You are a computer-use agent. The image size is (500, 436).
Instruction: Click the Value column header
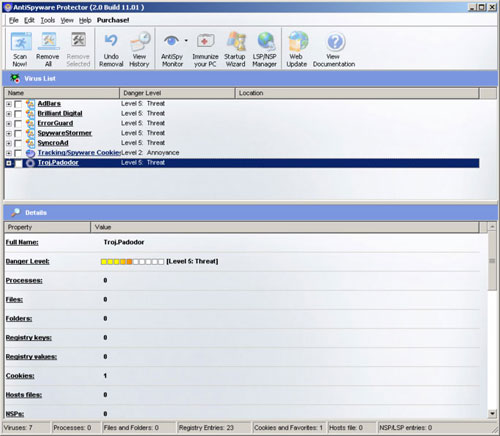pyautogui.click(x=285, y=227)
